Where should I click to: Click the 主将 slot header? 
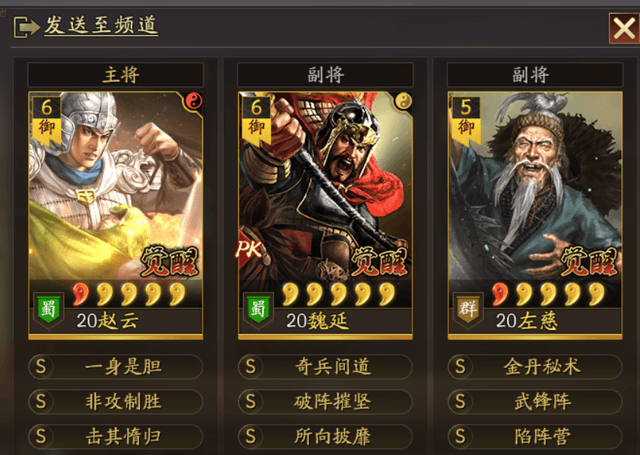pyautogui.click(x=116, y=75)
